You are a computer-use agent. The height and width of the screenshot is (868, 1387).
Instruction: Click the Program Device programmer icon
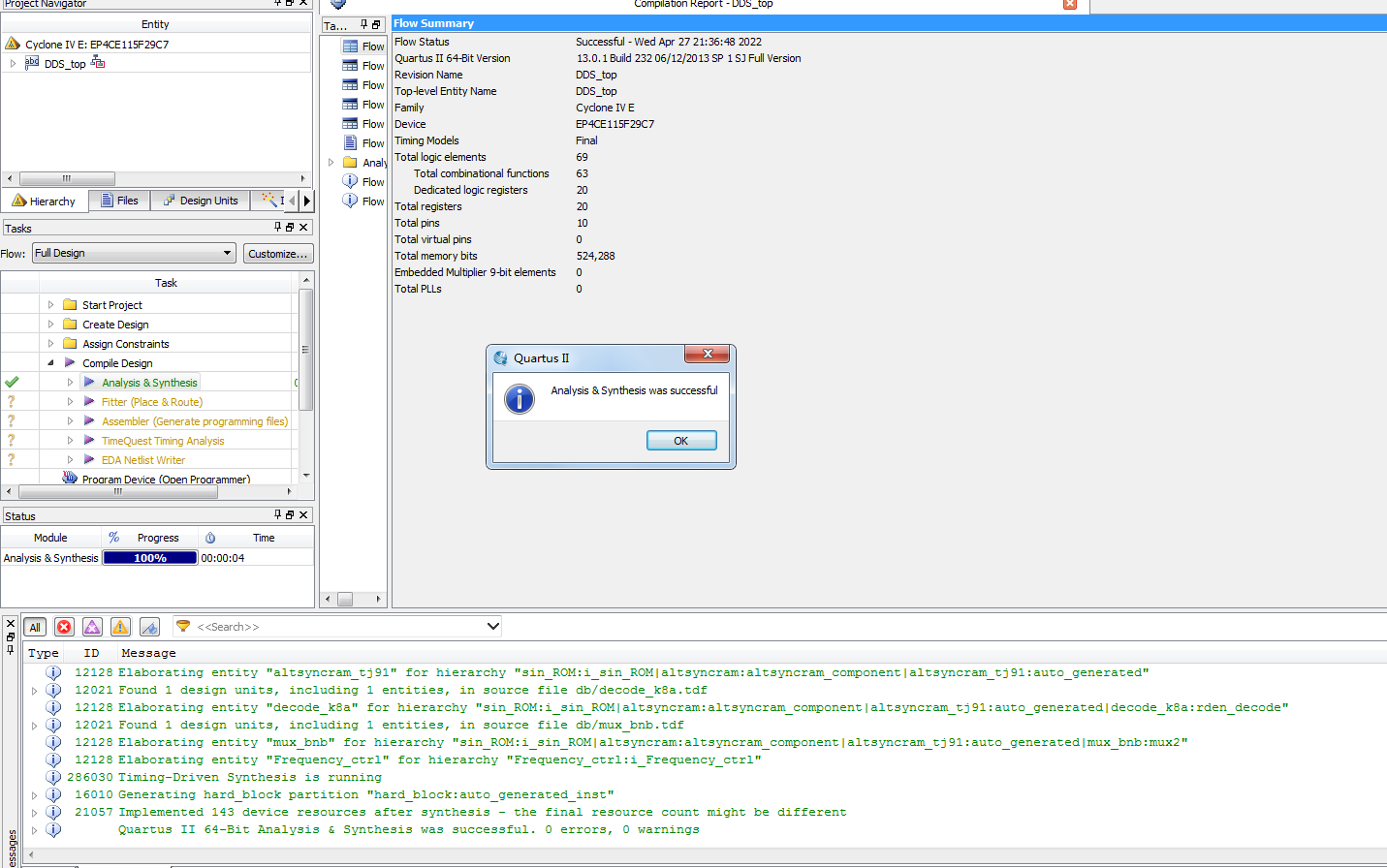[x=70, y=478]
